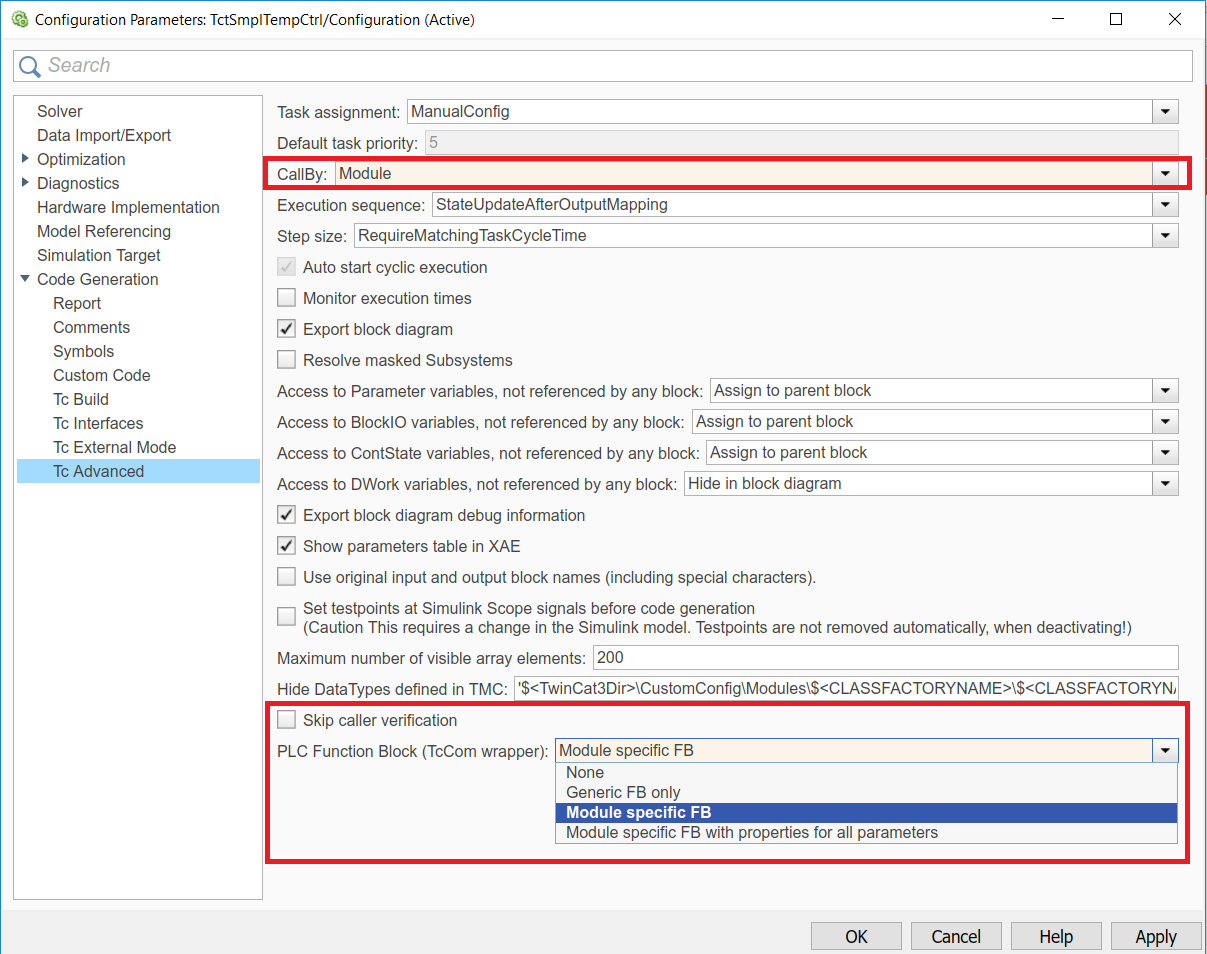Uncheck Export block diagram debug information
1207x954 pixels.
pyautogui.click(x=286, y=515)
